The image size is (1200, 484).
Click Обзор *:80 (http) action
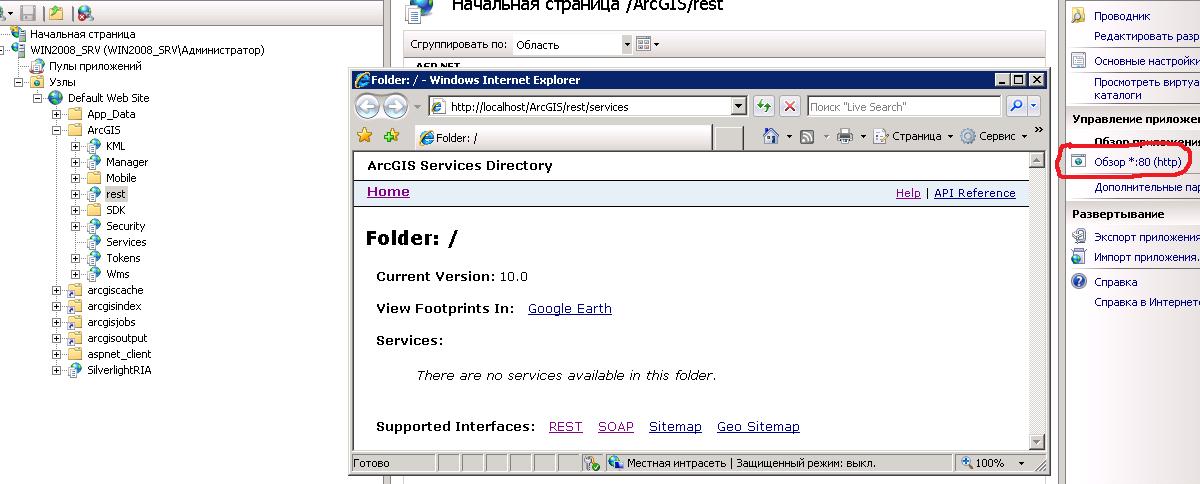[x=1138, y=161]
